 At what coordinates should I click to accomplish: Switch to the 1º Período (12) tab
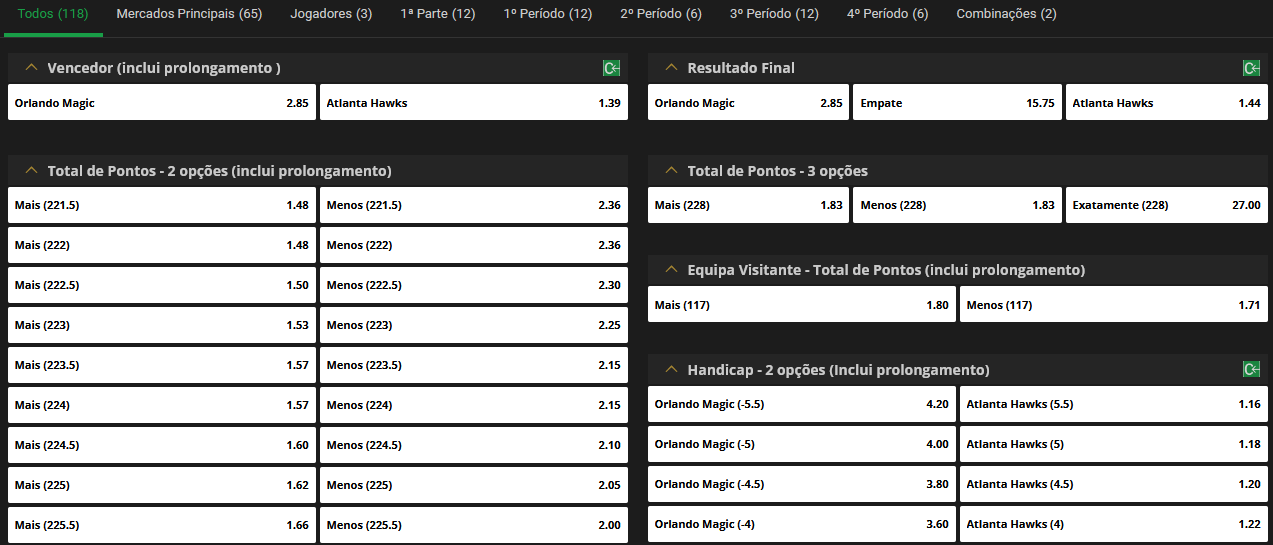point(548,14)
